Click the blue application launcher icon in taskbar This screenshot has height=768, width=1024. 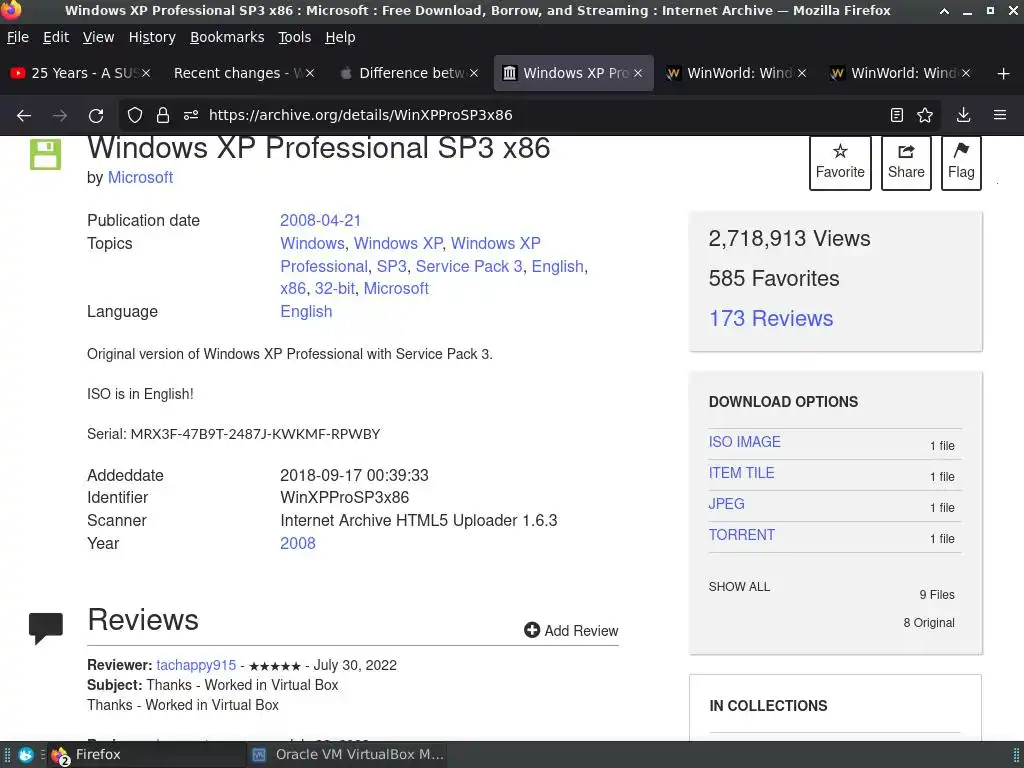(26, 755)
